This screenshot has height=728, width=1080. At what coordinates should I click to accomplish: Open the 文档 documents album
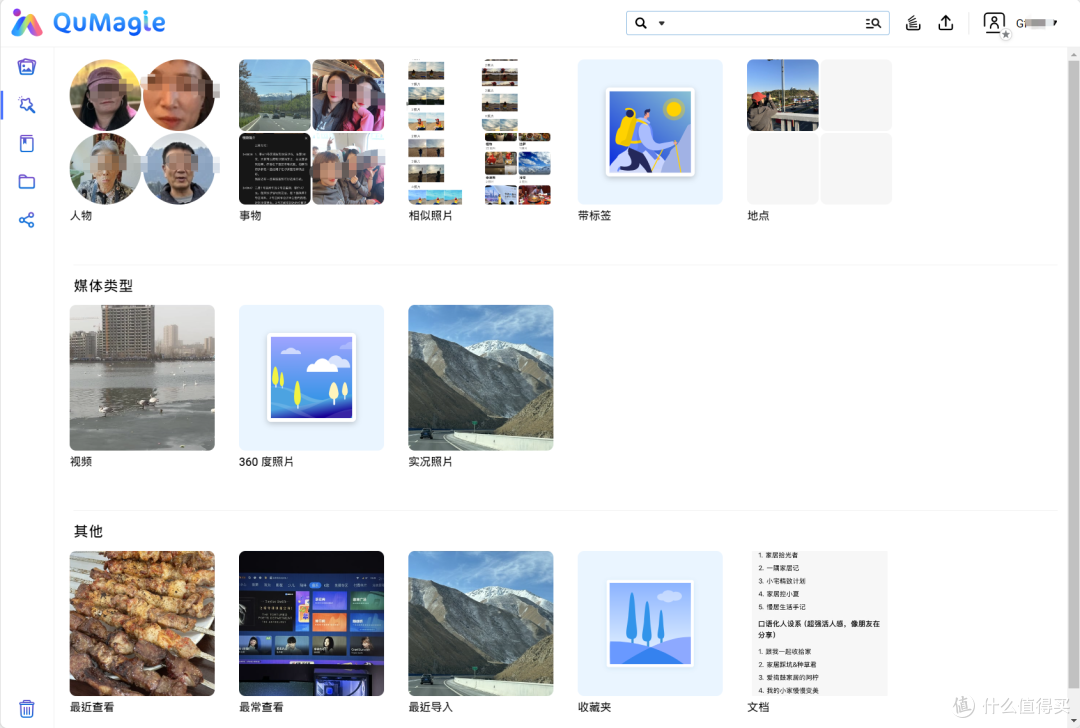coord(820,623)
